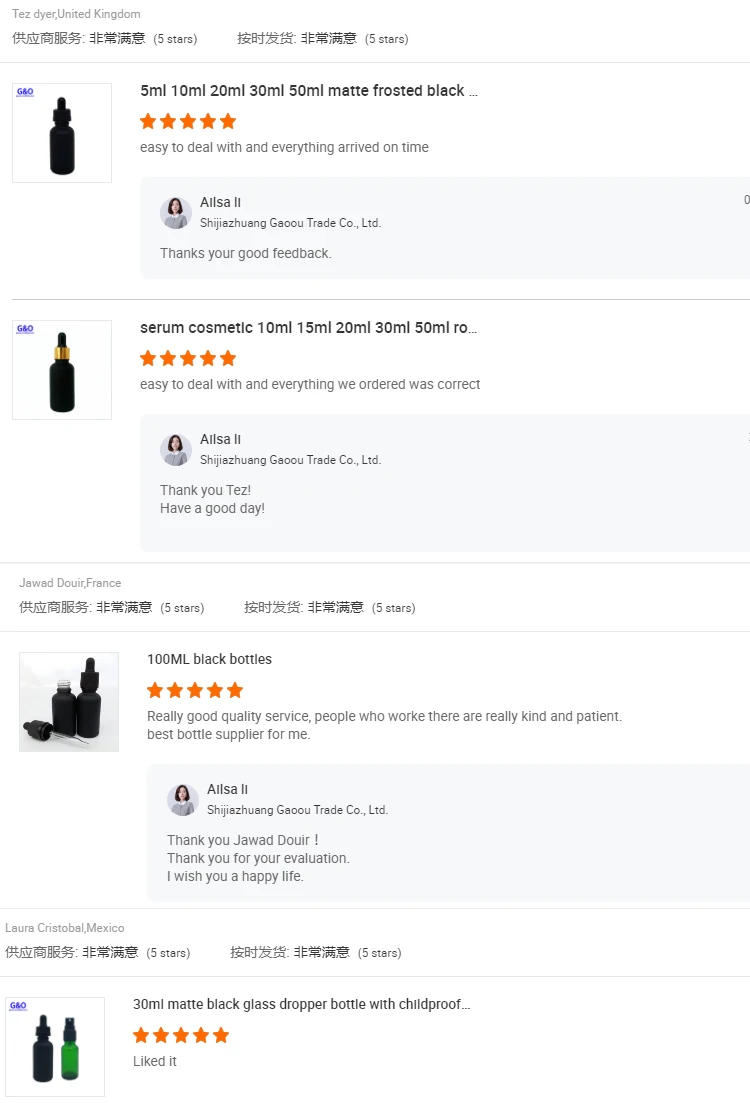
Task: Click Ailsa li avatar under 100ML review
Action: (183, 800)
